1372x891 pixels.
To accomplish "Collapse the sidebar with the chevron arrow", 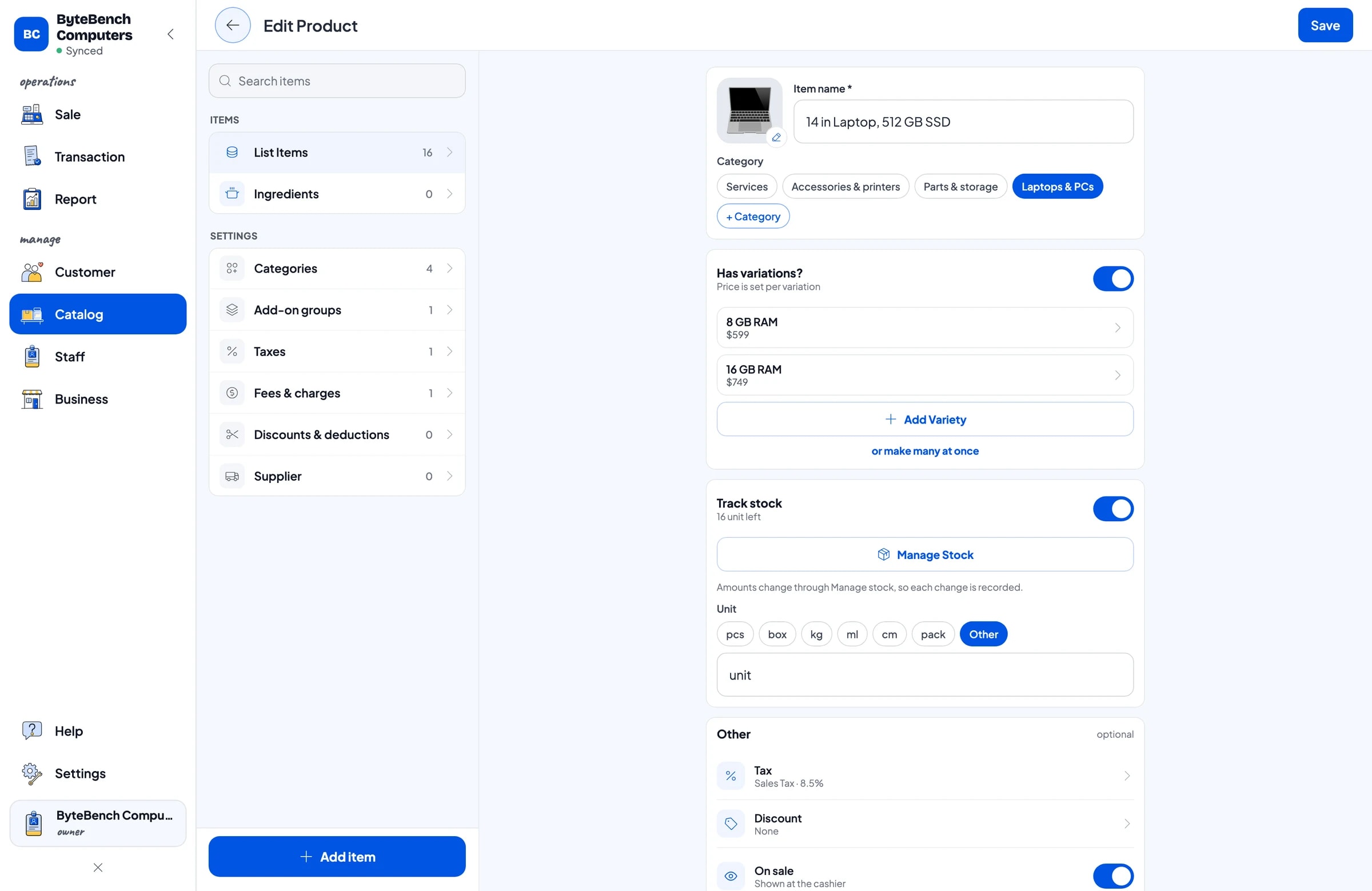I will (170, 34).
